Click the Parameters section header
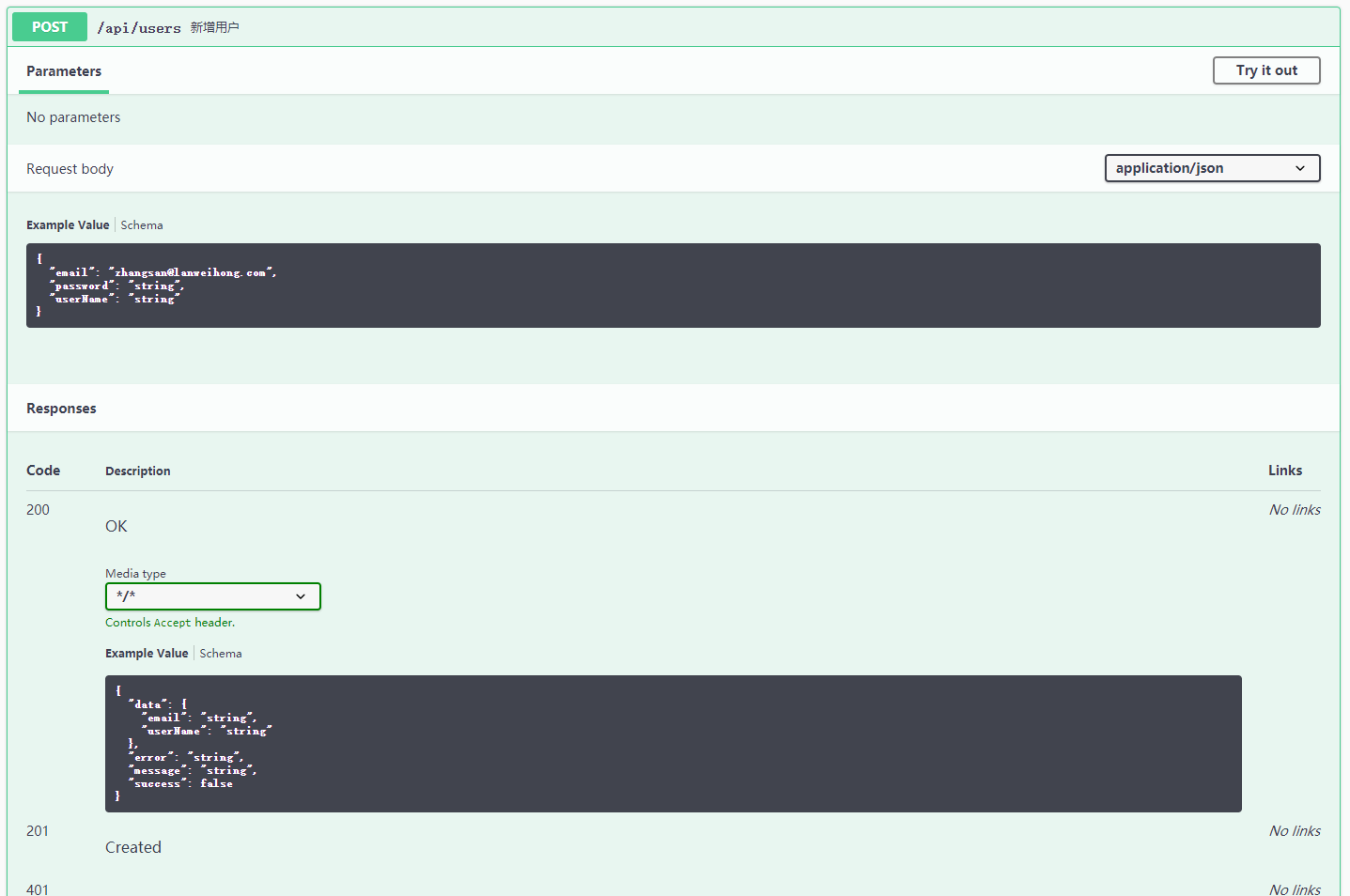This screenshot has height=896, width=1350. pyautogui.click(x=63, y=70)
